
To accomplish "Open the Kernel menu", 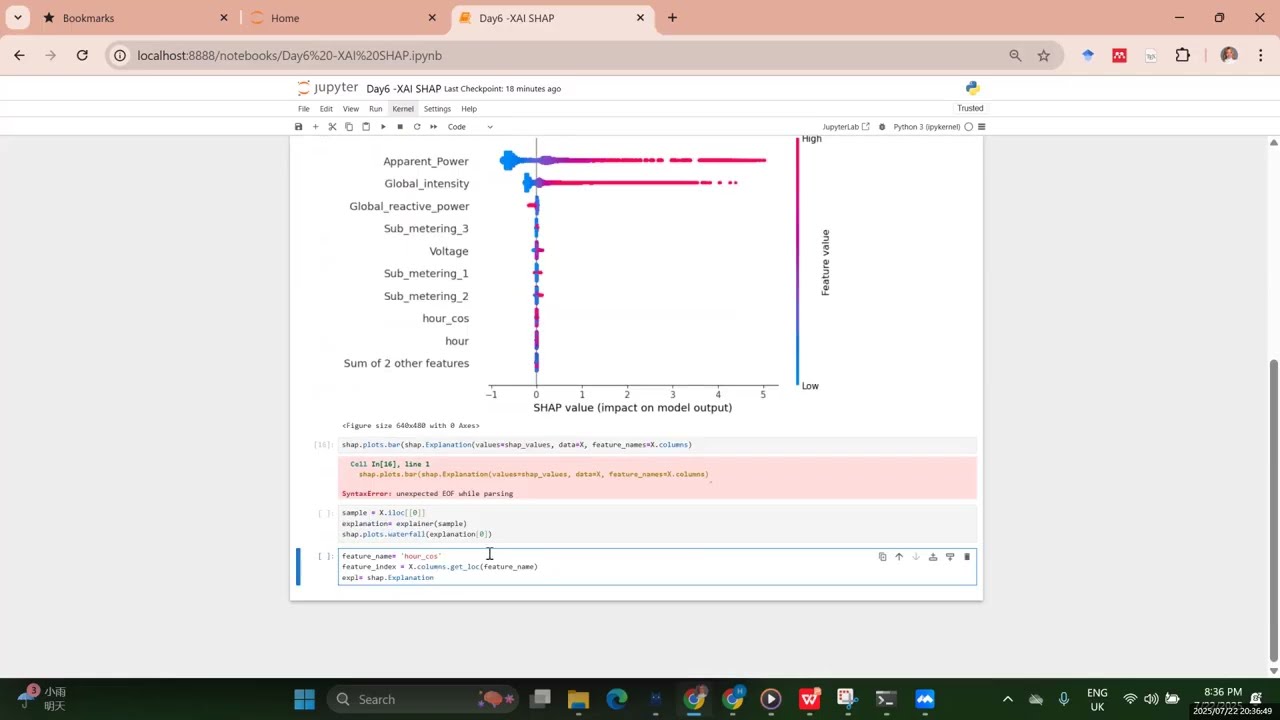I will (403, 109).
